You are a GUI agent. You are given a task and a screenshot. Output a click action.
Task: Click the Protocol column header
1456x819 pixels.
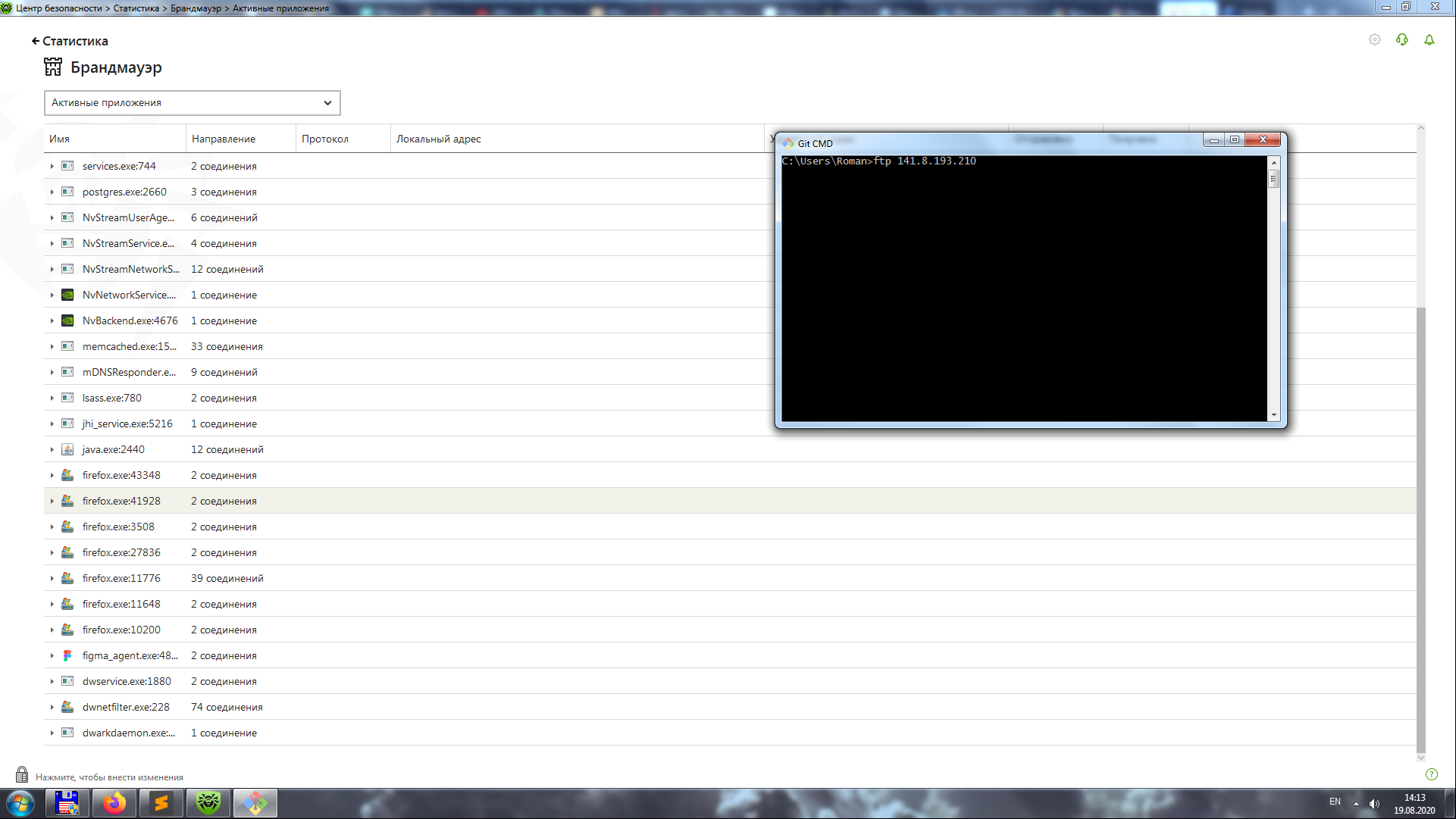[325, 139]
